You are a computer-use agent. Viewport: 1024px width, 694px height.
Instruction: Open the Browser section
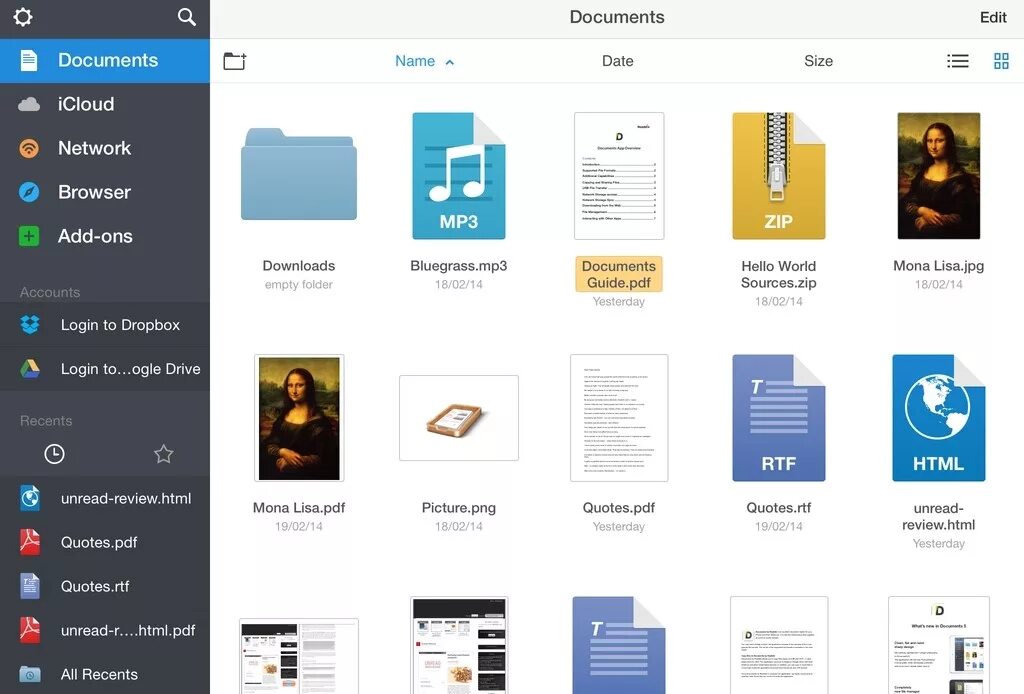[104, 192]
